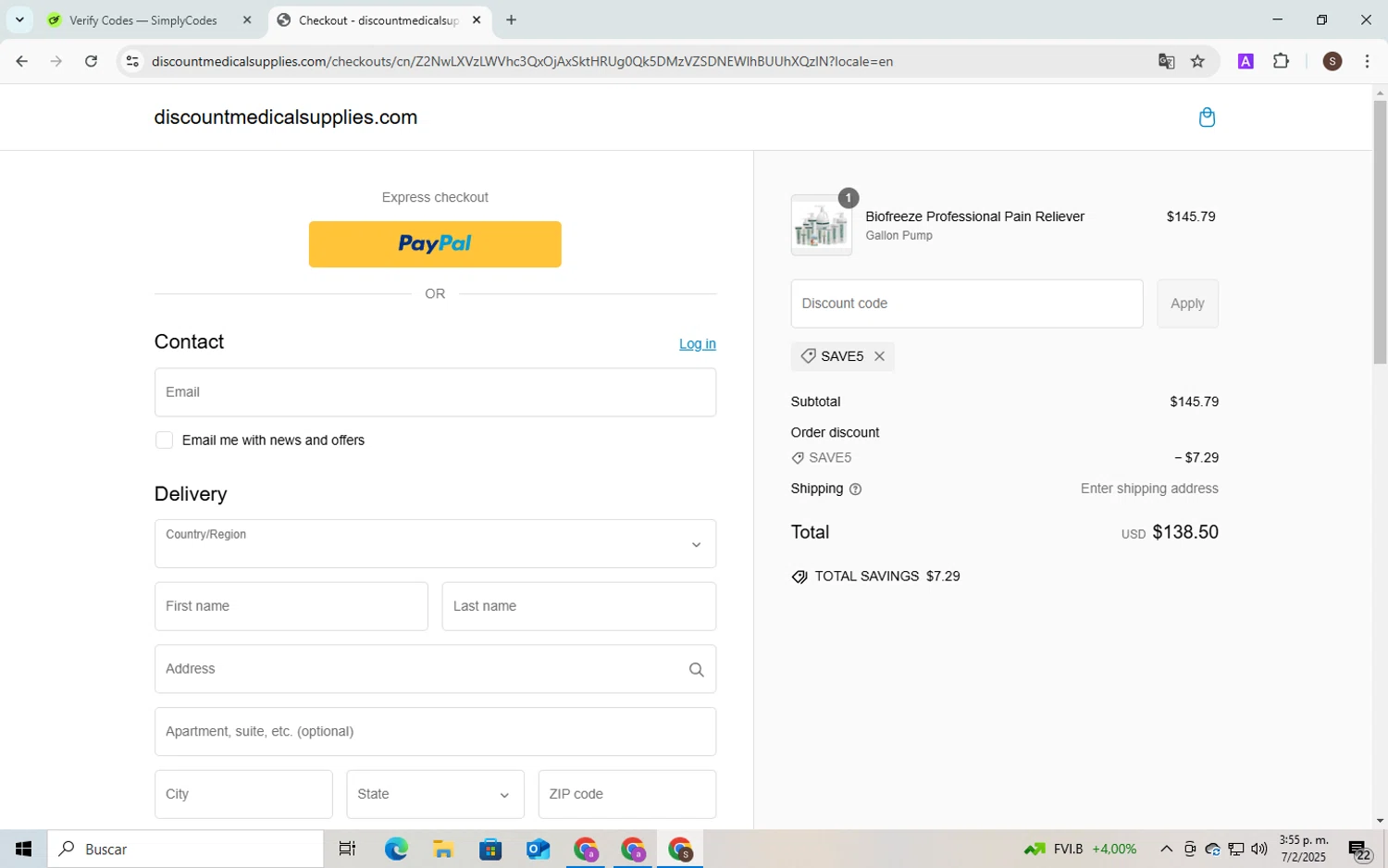Viewport: 1388px width, 868px height.
Task: Reload the checkout page
Action: (x=91, y=61)
